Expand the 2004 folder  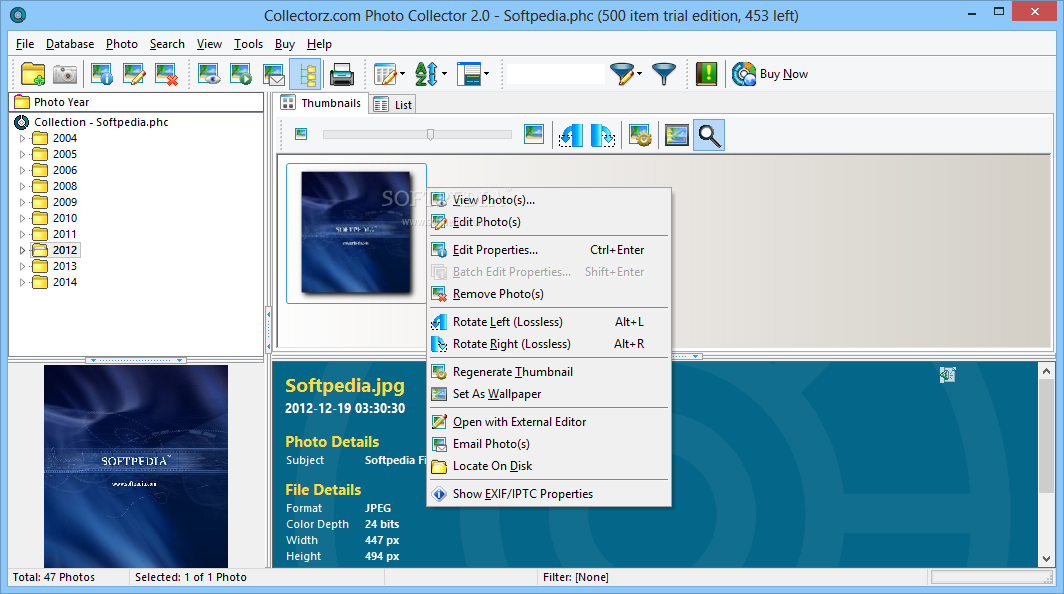[22, 138]
